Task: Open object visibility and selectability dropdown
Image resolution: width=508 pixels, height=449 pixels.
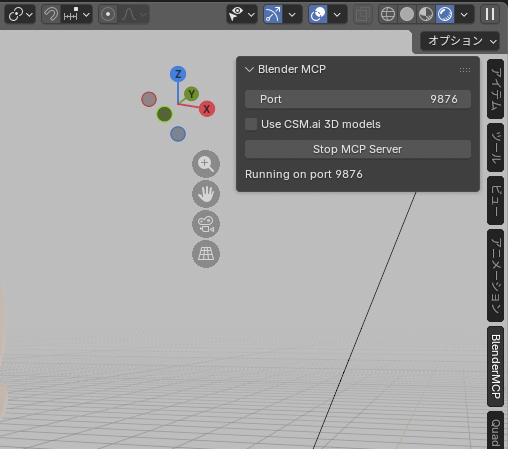Action: coord(242,14)
